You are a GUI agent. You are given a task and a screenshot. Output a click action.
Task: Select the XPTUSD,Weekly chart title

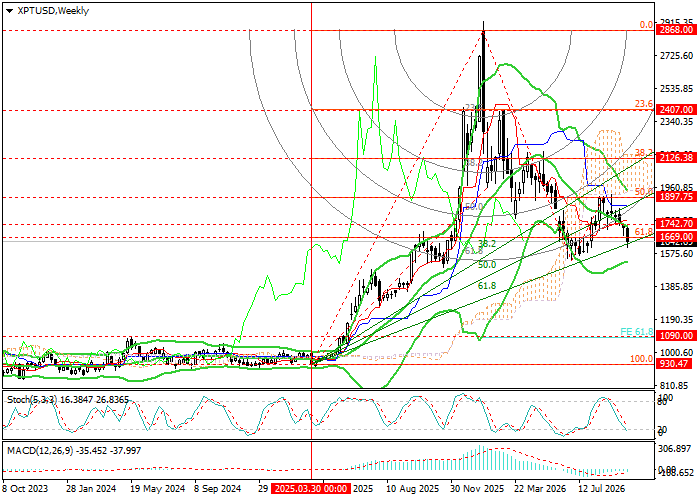click(53, 11)
